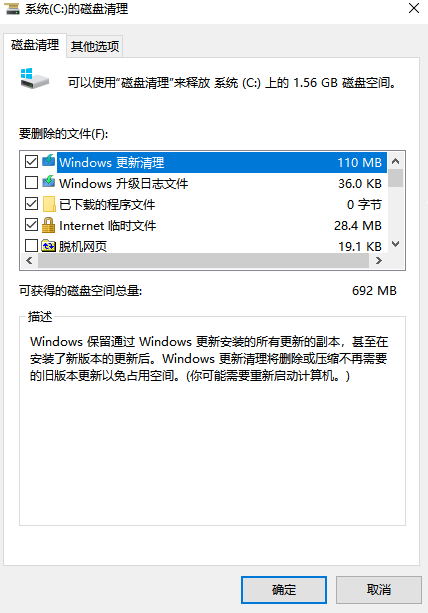Image resolution: width=428 pixels, height=613 pixels.
Task: Click the Internet 临时文件 padlock icon
Action: (48, 225)
